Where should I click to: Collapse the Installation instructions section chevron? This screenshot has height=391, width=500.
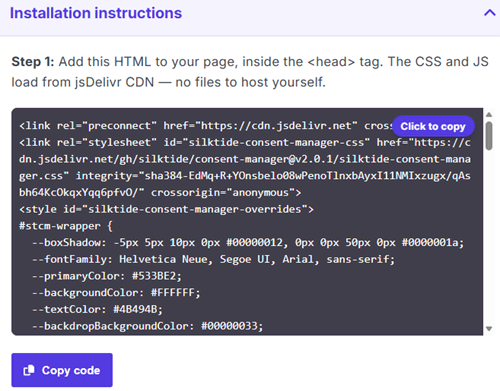pos(489,13)
